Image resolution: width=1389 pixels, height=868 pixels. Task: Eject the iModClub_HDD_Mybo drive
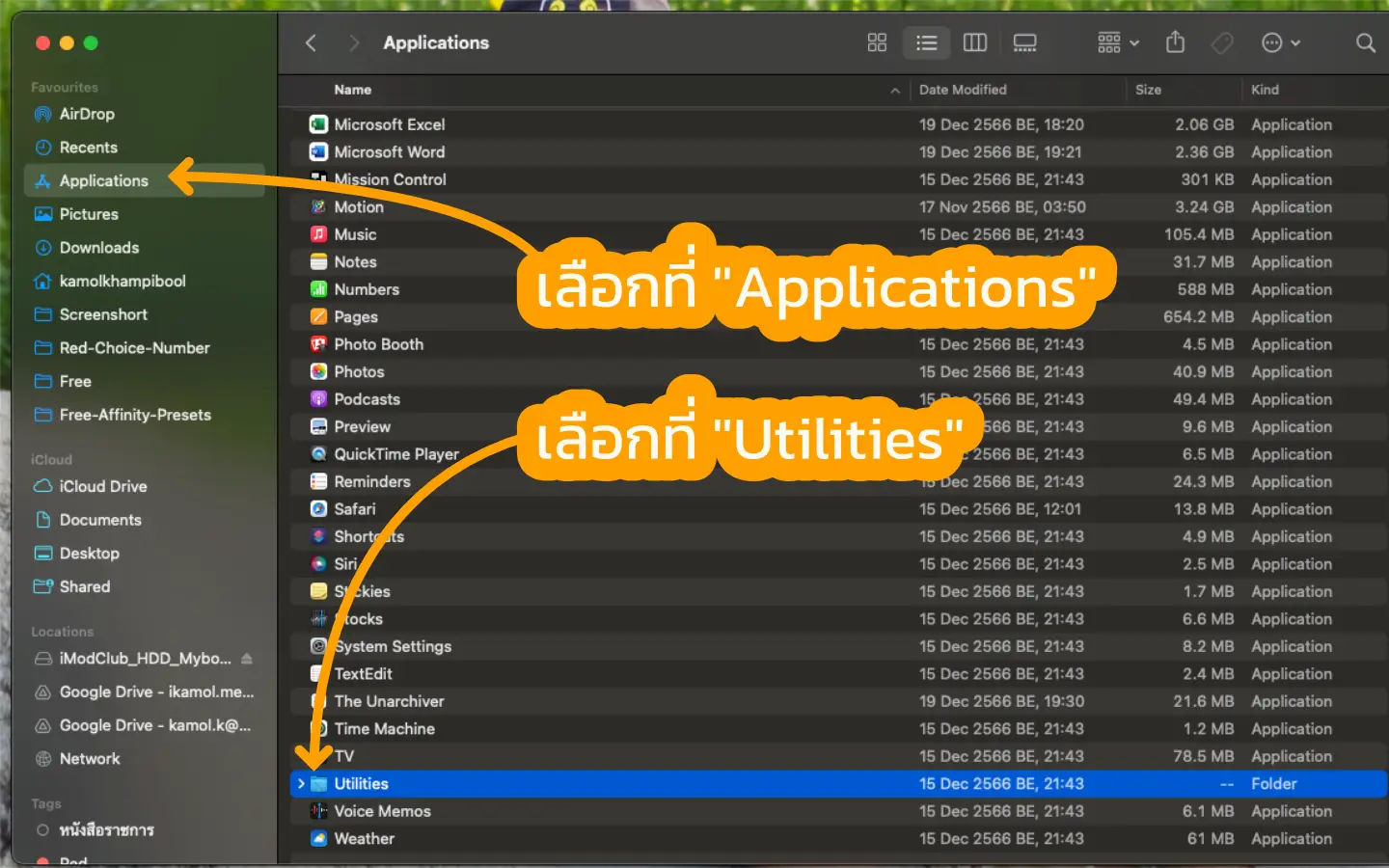[x=247, y=659]
